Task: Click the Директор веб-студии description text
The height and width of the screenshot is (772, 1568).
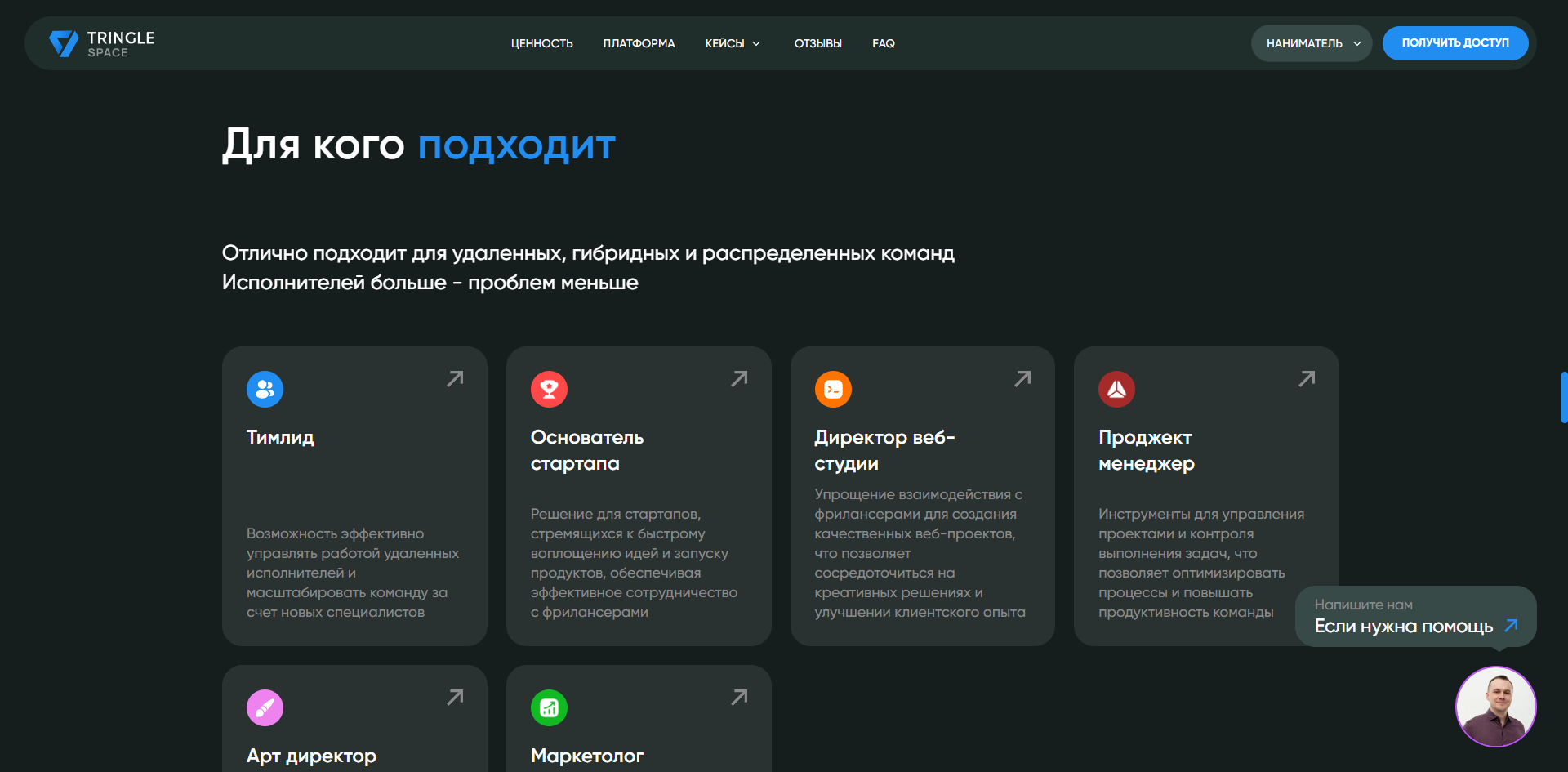Action: [x=920, y=553]
